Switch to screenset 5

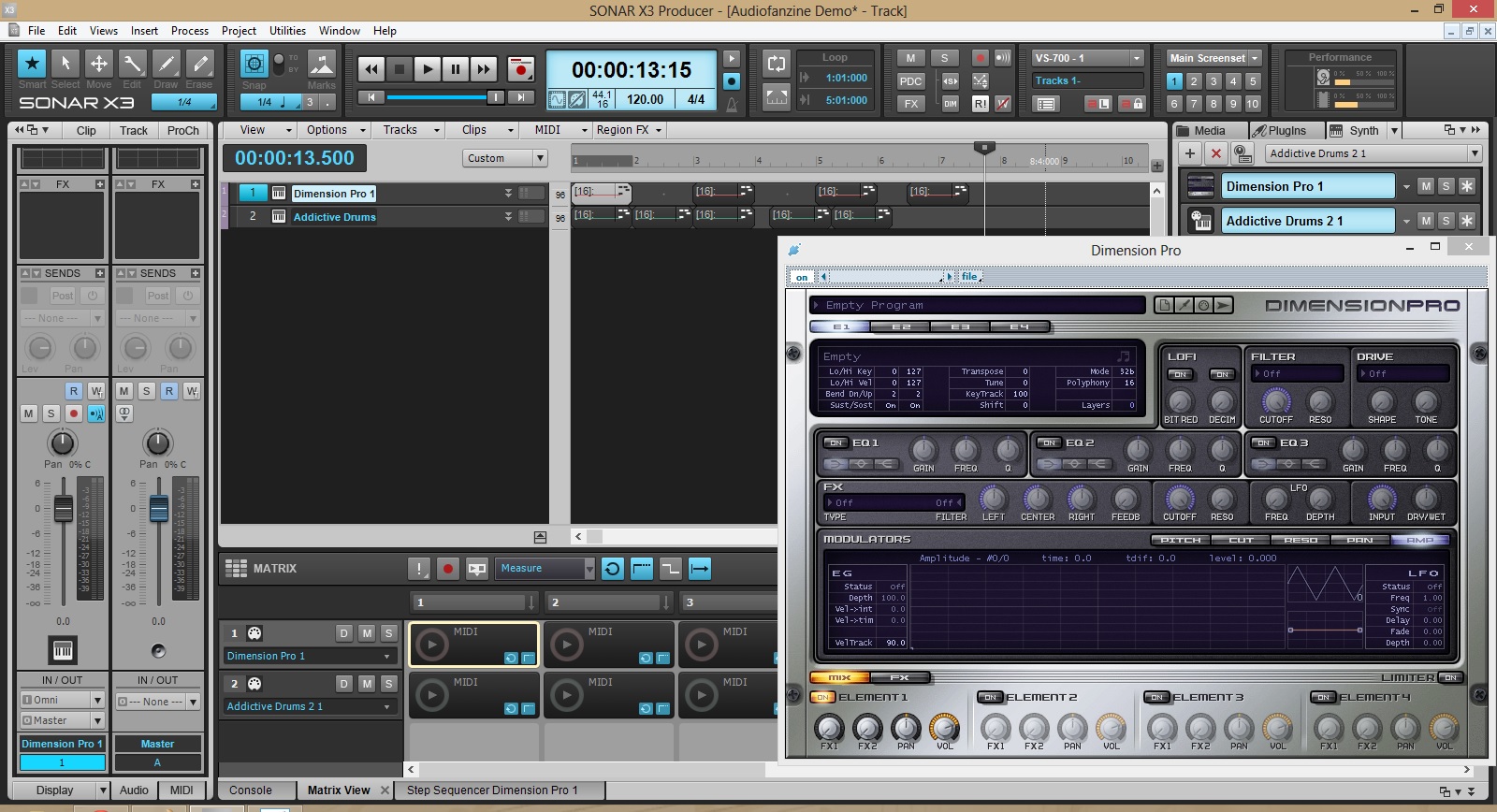click(1253, 81)
